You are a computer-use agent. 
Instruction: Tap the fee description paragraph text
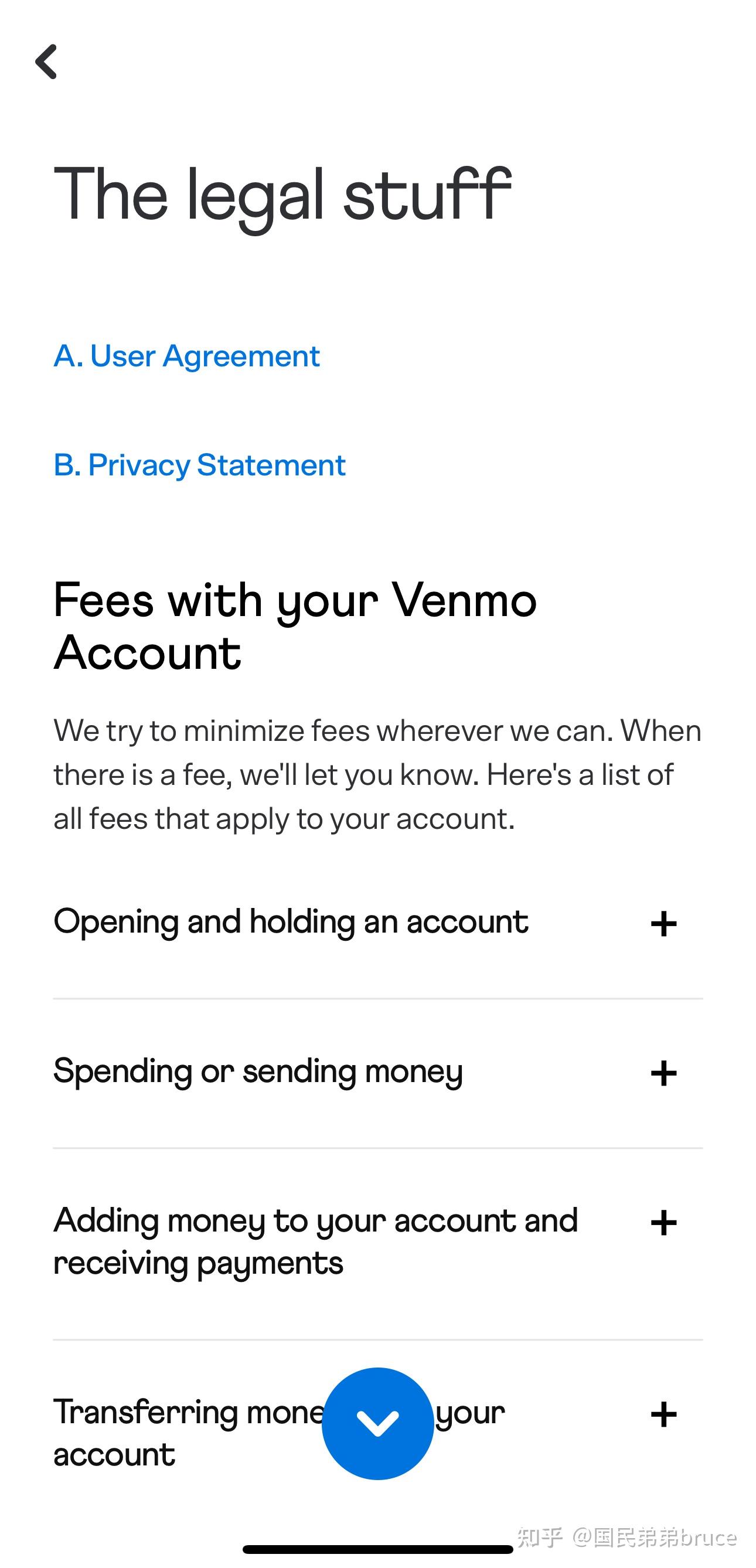click(377, 775)
